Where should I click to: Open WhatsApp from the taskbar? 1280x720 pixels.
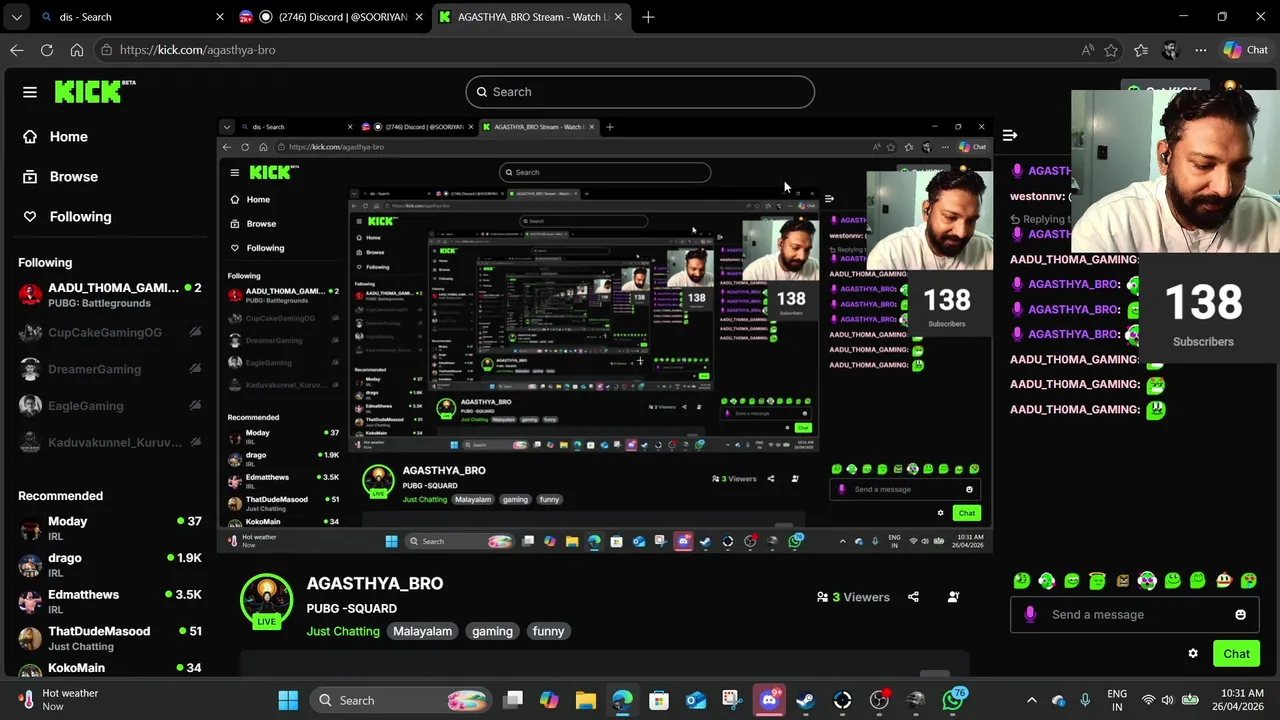(953, 700)
